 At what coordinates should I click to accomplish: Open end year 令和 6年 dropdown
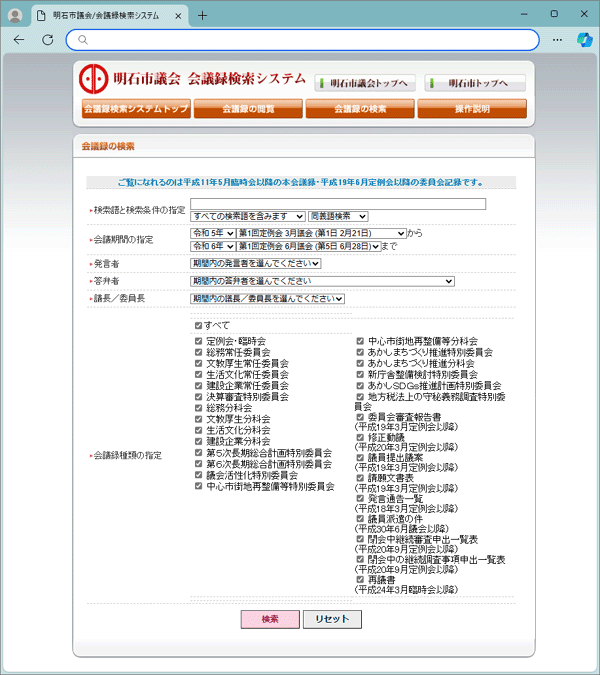click(213, 246)
